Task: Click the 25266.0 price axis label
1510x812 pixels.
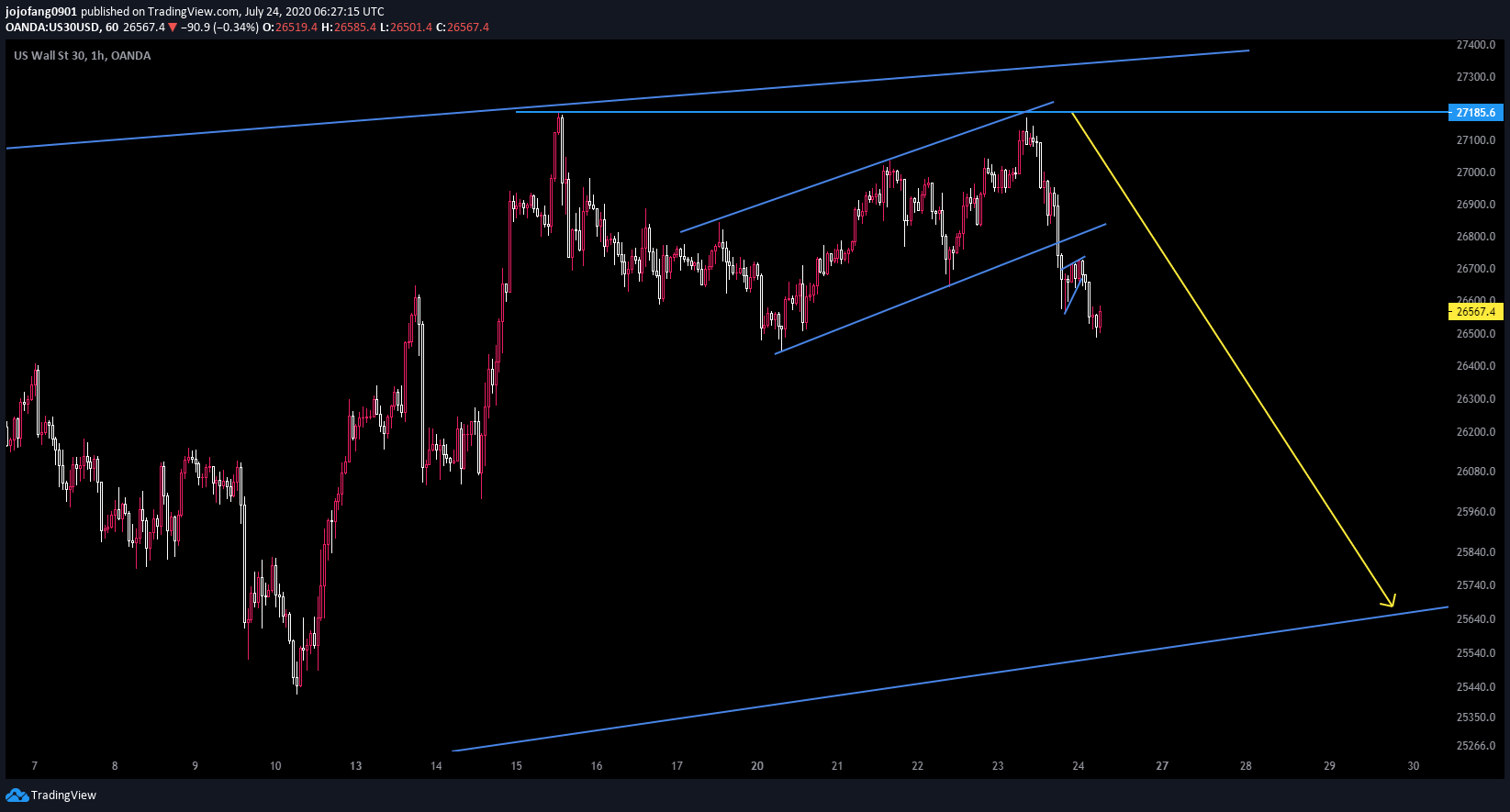Action: click(1476, 746)
